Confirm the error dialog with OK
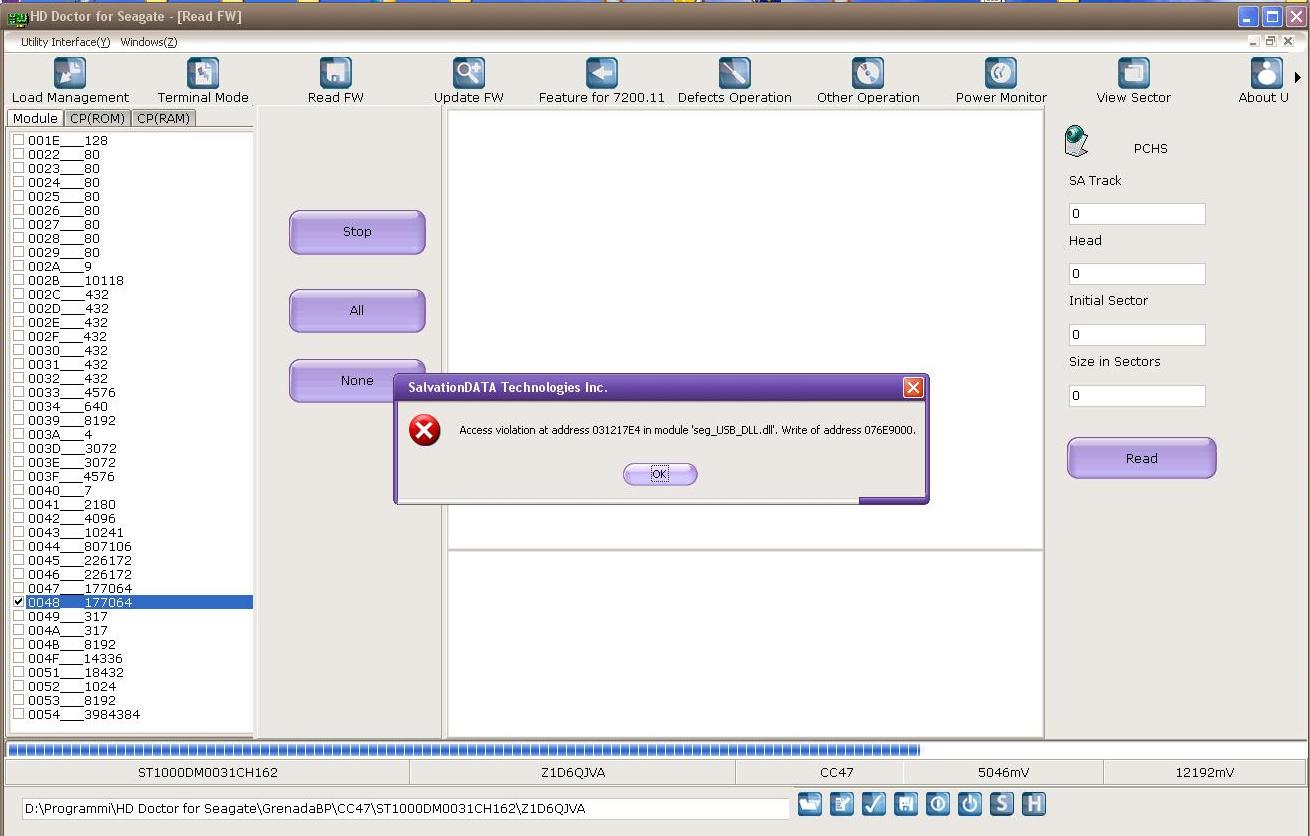 click(660, 474)
